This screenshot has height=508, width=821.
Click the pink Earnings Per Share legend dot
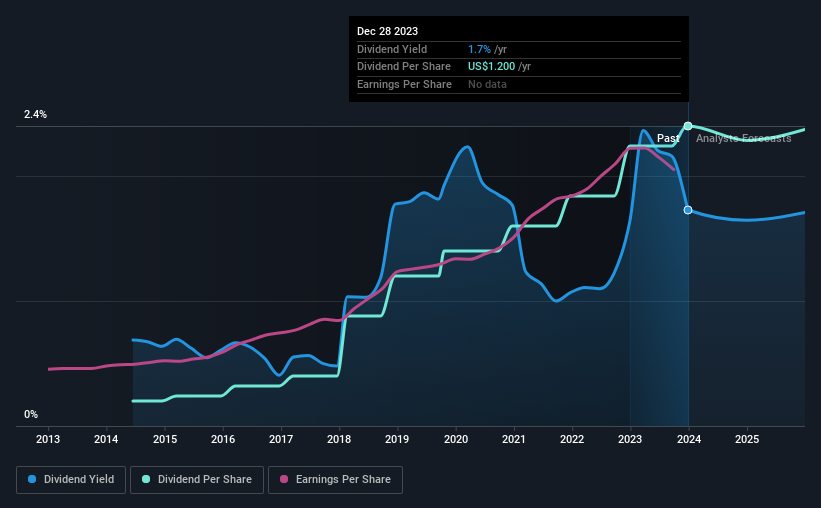click(x=284, y=479)
